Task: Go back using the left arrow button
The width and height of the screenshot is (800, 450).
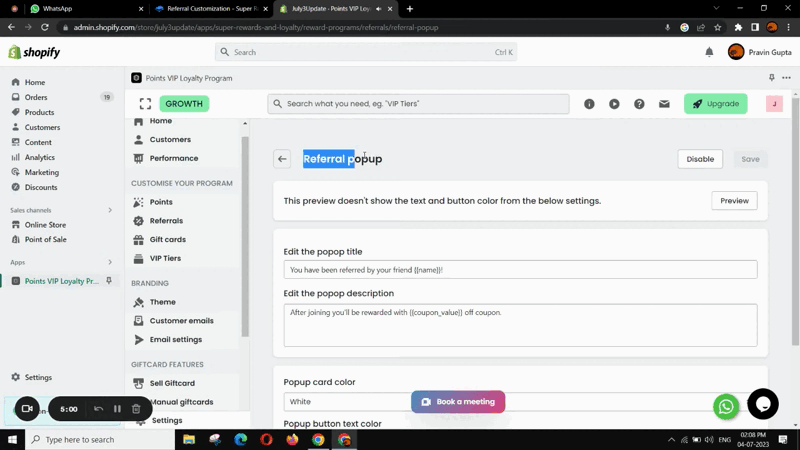Action: 282,159
